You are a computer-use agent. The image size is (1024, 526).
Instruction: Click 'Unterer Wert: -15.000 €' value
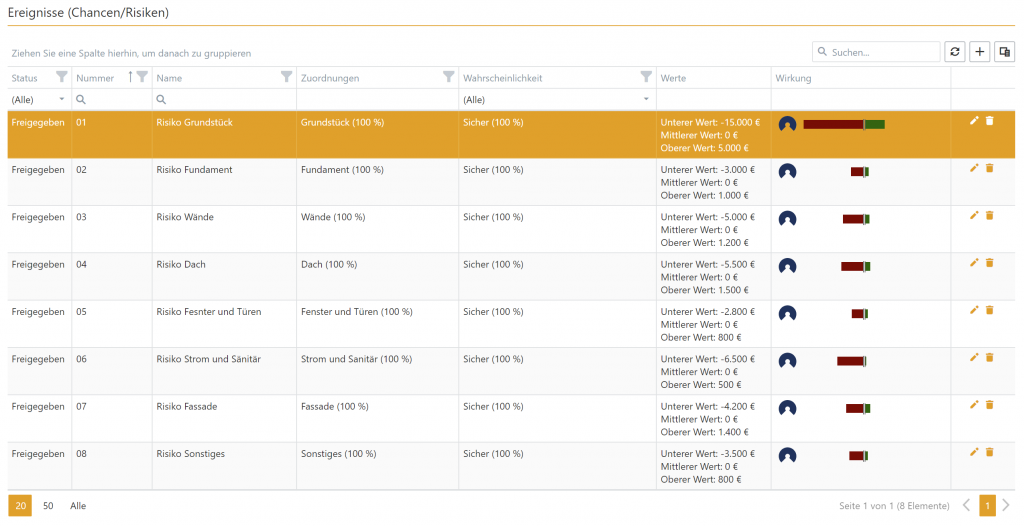(711, 122)
